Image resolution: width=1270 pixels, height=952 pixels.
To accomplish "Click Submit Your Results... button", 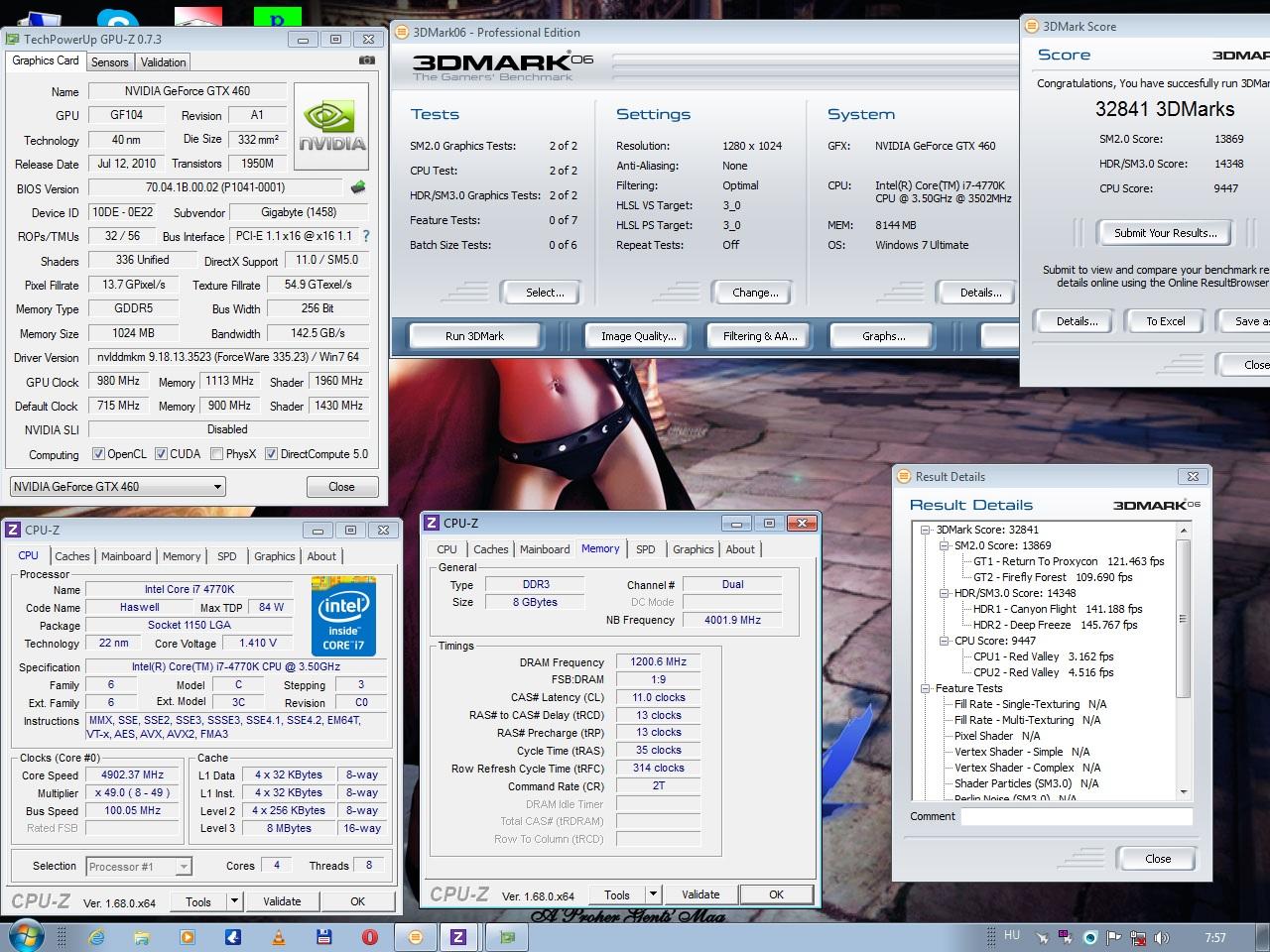I will 1165,233.
